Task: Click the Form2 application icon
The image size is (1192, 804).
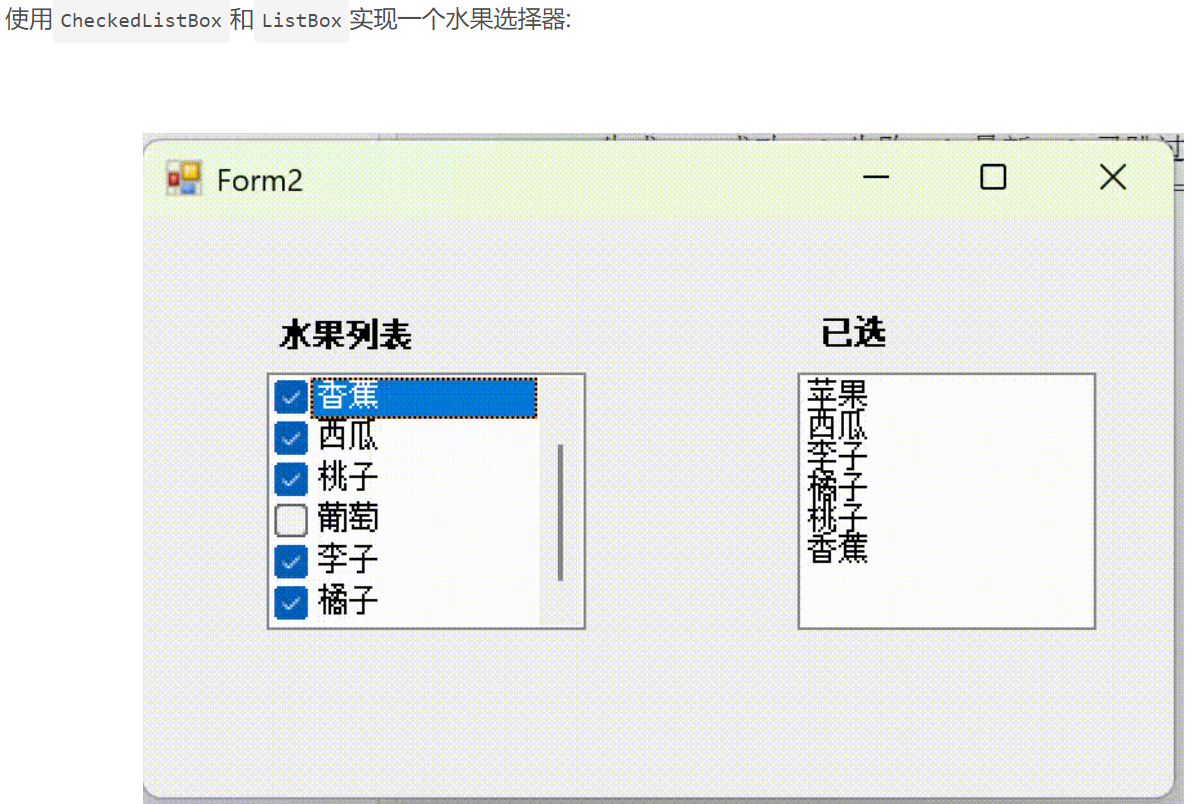Action: [x=184, y=179]
